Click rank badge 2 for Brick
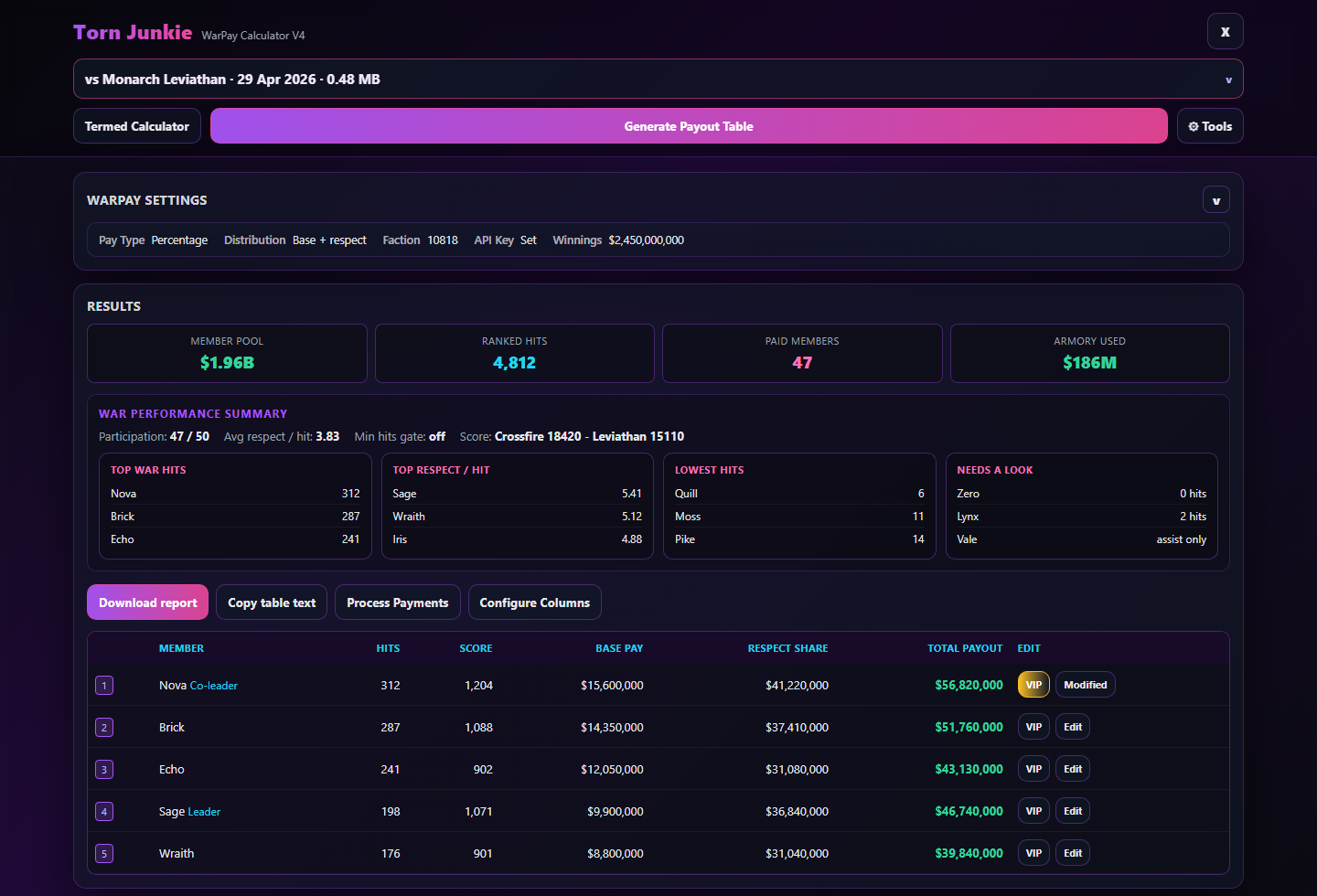This screenshot has width=1317, height=896. (104, 727)
